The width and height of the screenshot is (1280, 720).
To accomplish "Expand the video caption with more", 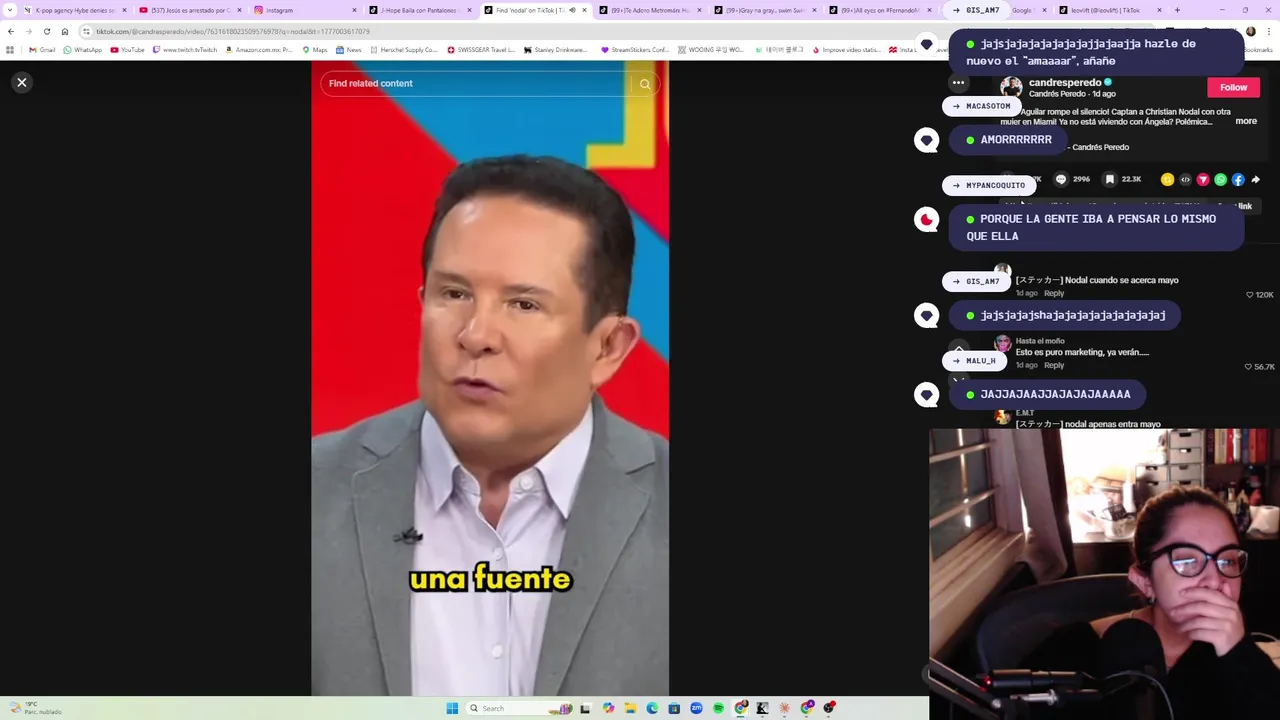I will [1246, 121].
